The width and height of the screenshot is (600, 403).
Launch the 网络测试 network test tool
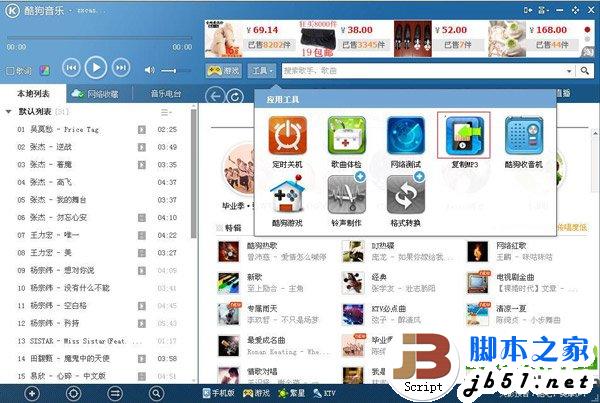(x=406, y=135)
